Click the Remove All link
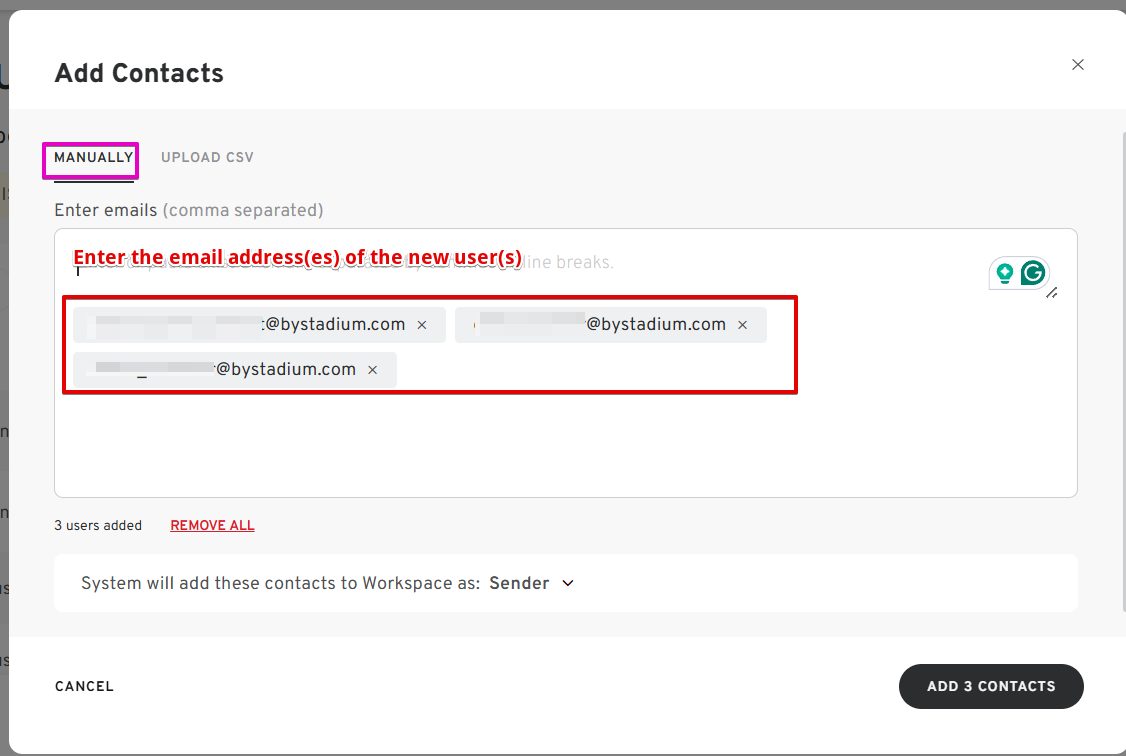 click(x=212, y=526)
